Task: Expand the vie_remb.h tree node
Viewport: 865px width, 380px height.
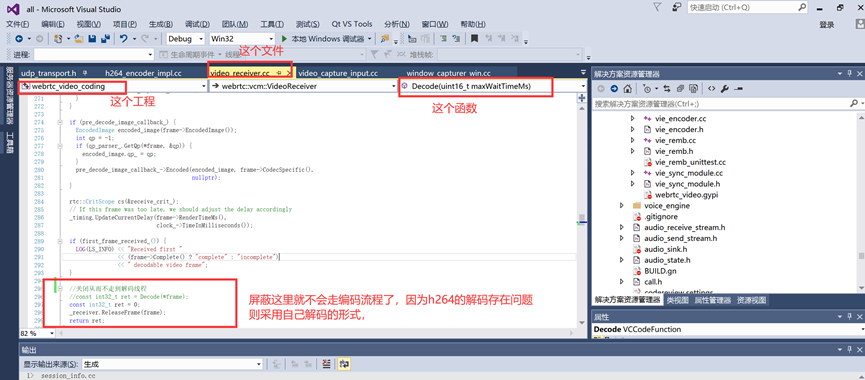Action: coord(633,151)
